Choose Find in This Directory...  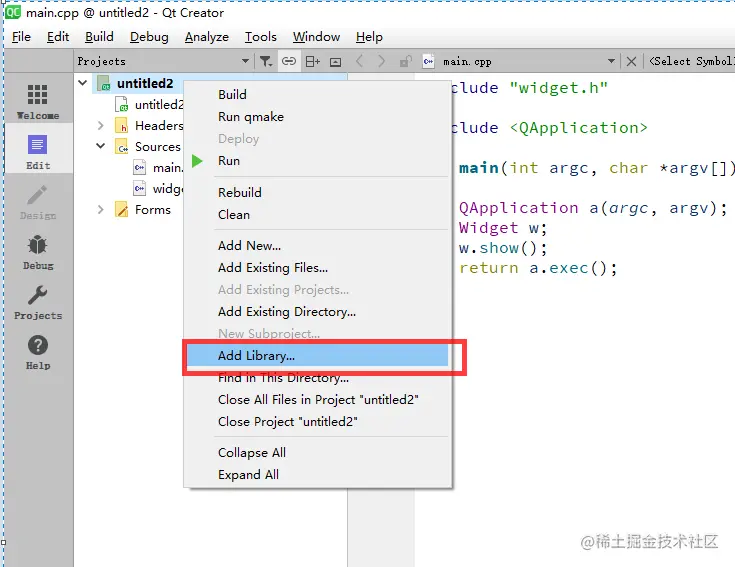(x=317, y=378)
